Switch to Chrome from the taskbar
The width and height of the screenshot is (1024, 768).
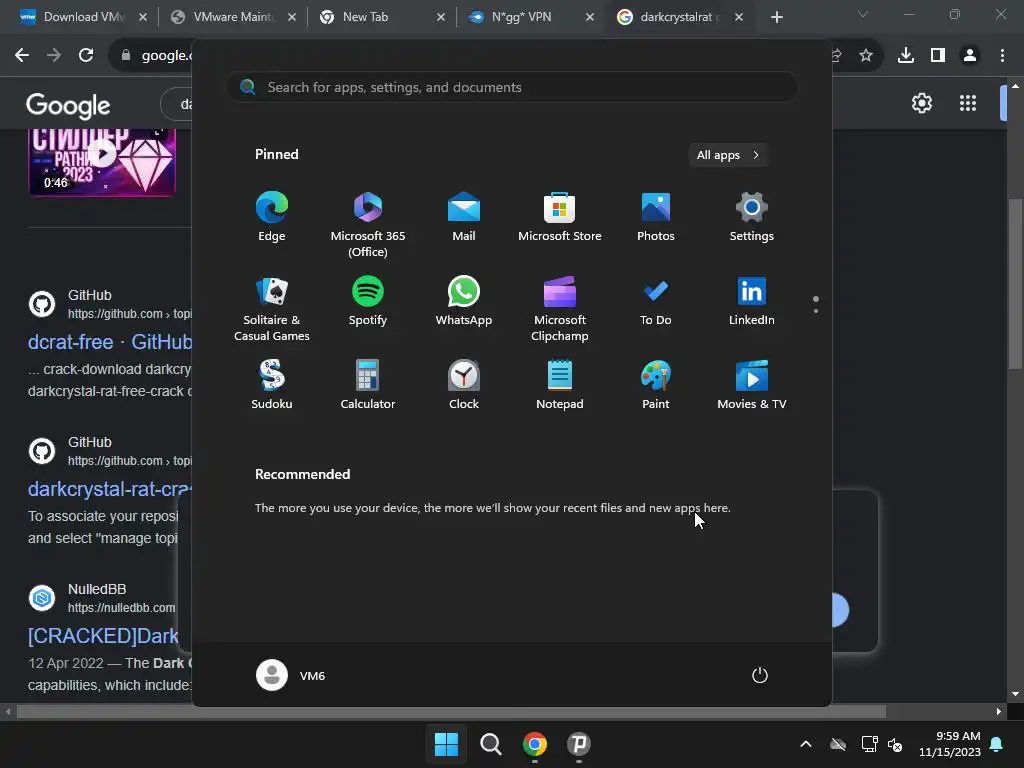click(535, 744)
